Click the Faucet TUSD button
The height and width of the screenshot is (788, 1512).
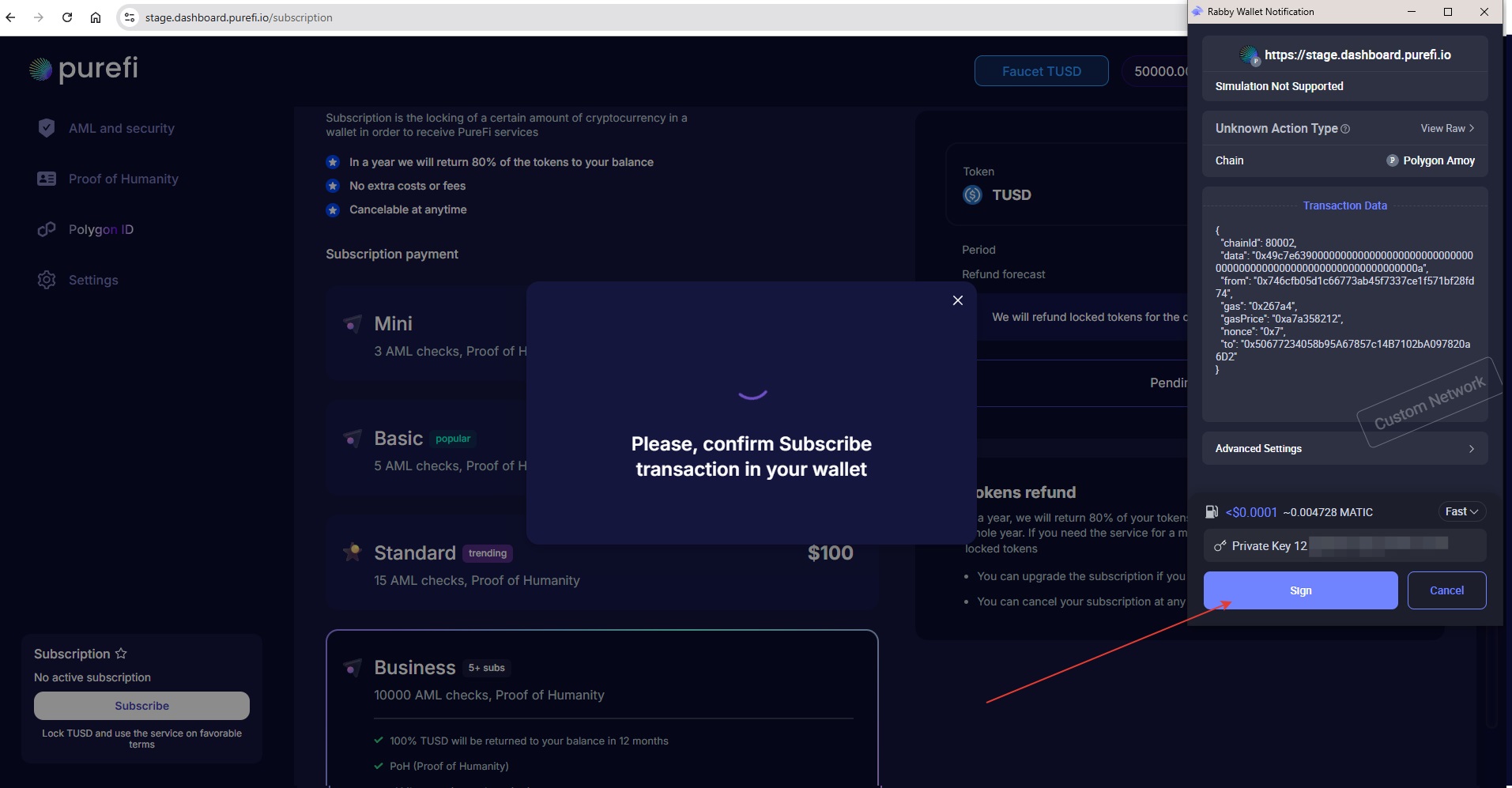point(1041,70)
